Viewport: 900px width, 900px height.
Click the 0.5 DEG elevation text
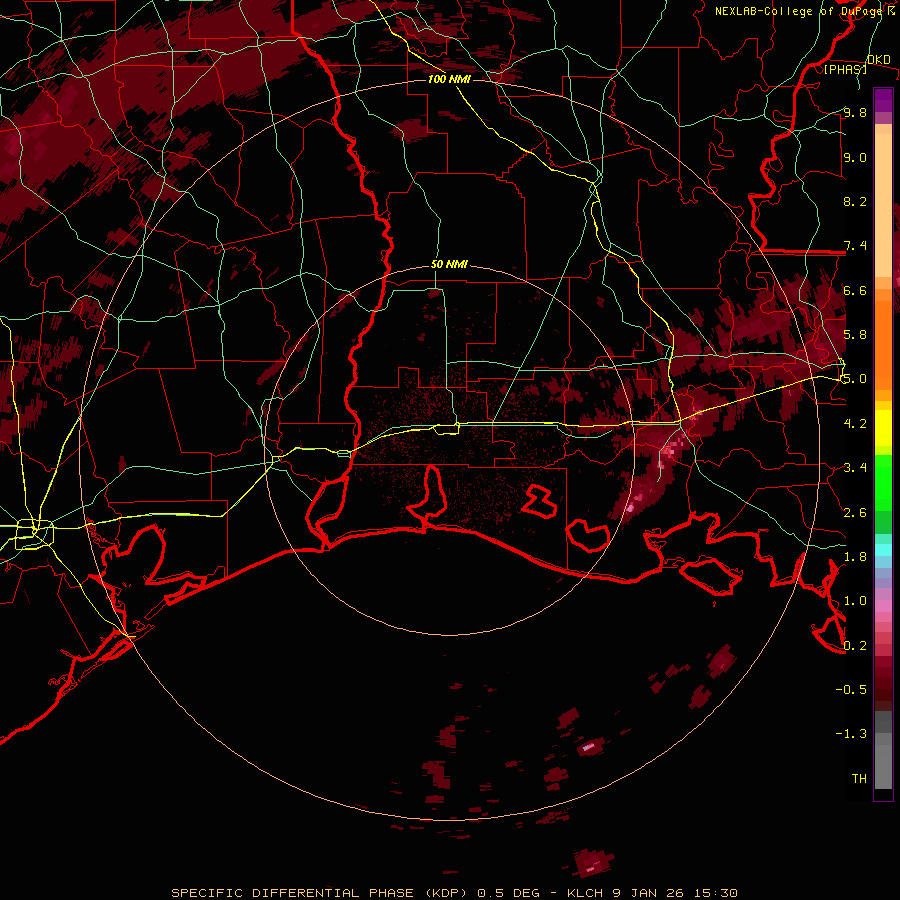tap(509, 893)
